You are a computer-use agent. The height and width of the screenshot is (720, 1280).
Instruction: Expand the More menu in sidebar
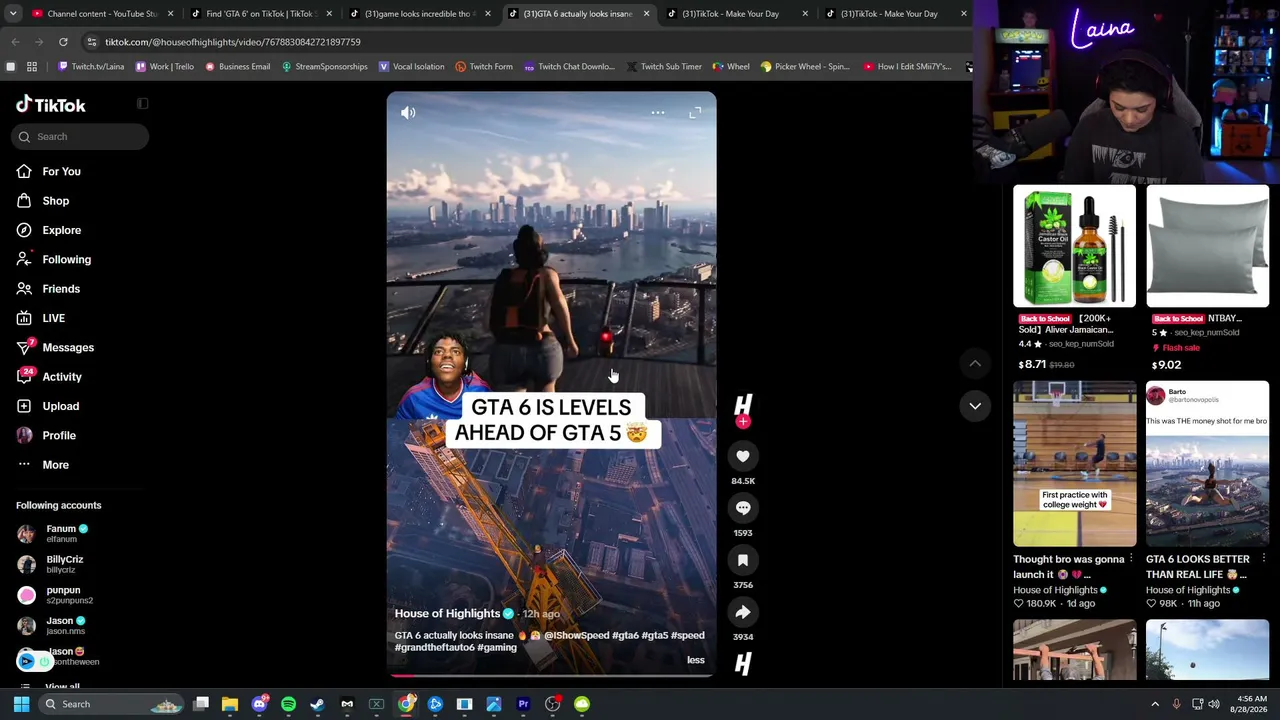pos(55,465)
